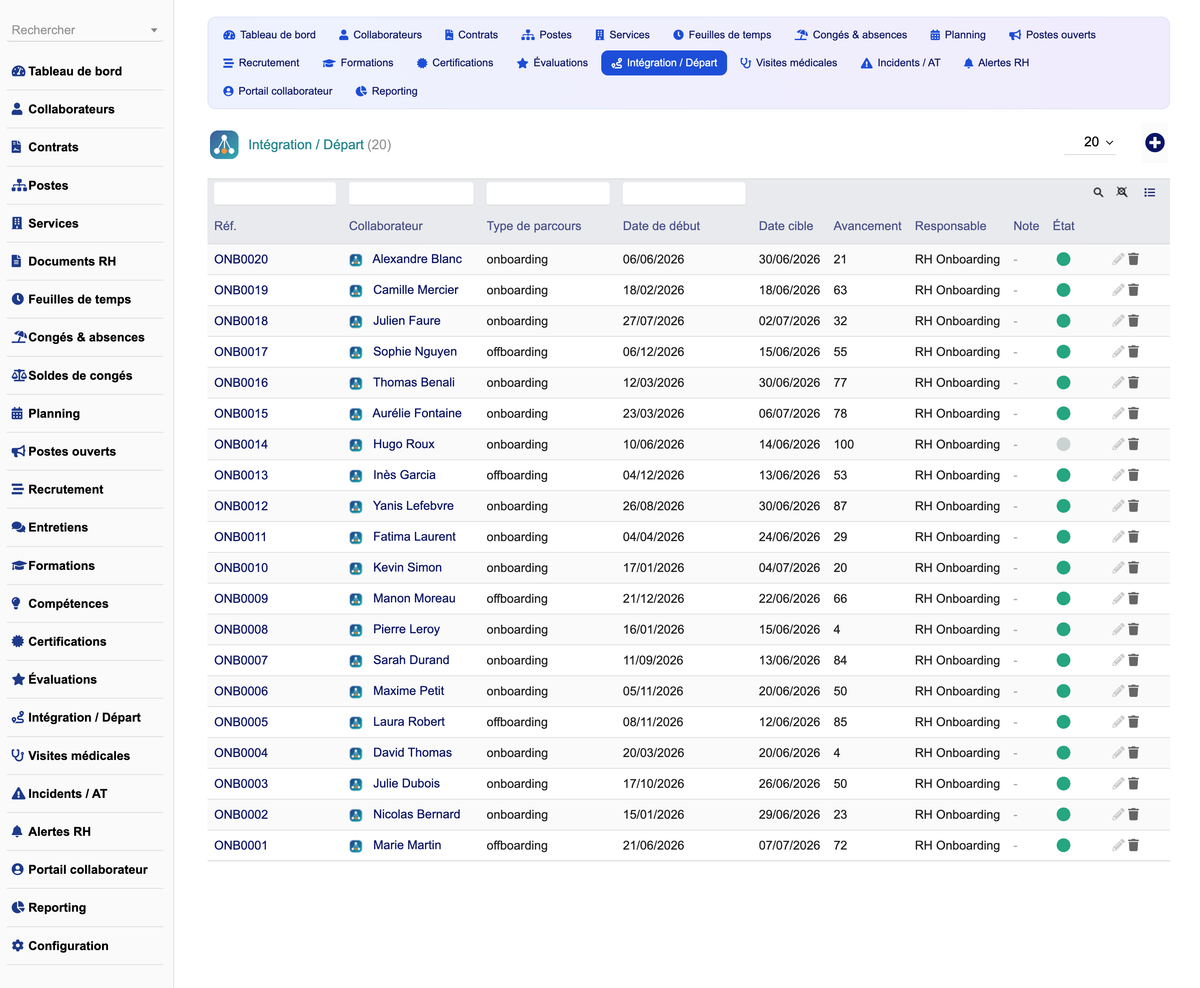This screenshot has width=1200, height=988.
Task: Edit record ONB0014 Hugo Roux
Action: [x=1118, y=444]
